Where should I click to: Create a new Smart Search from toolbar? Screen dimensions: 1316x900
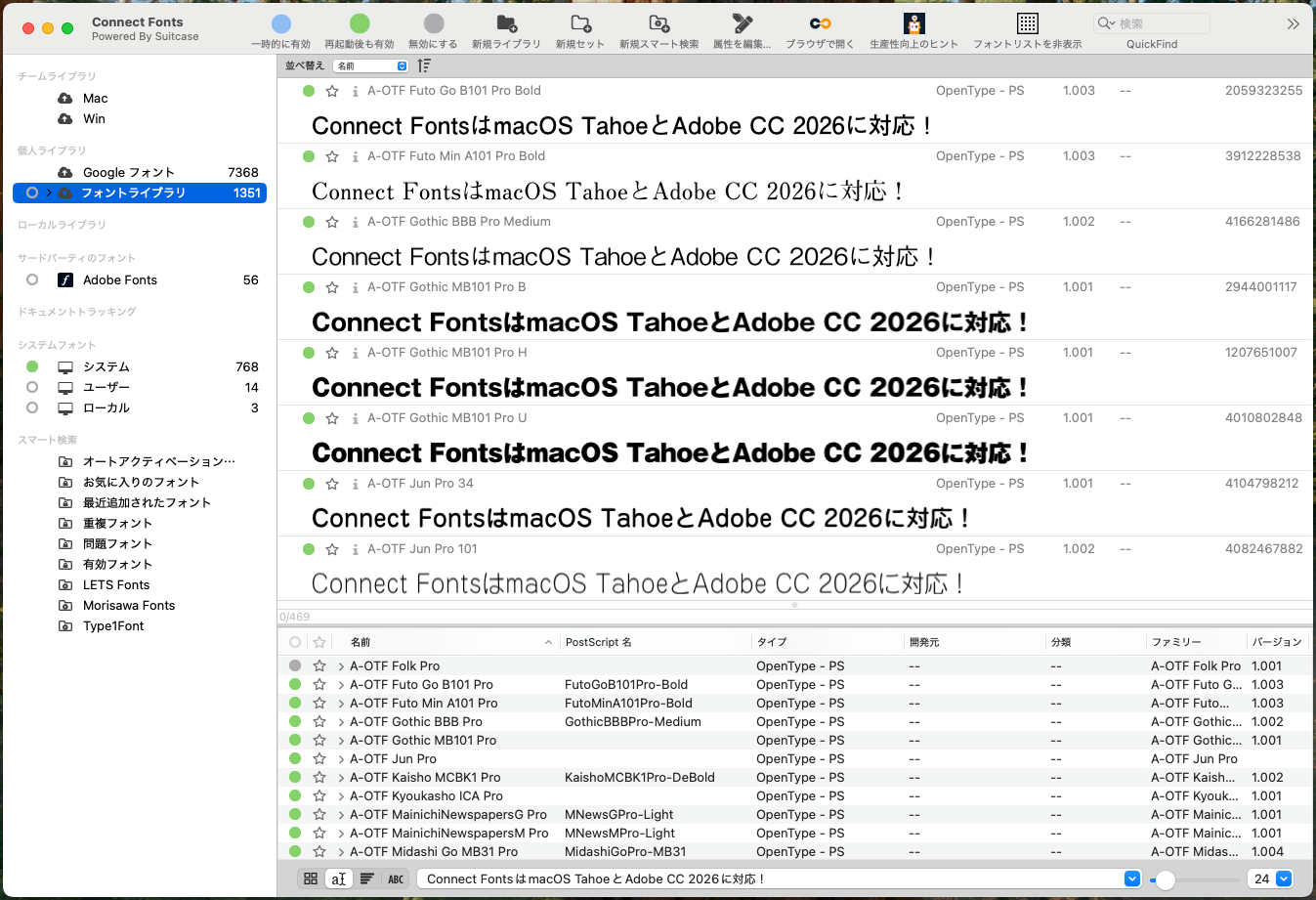658,23
